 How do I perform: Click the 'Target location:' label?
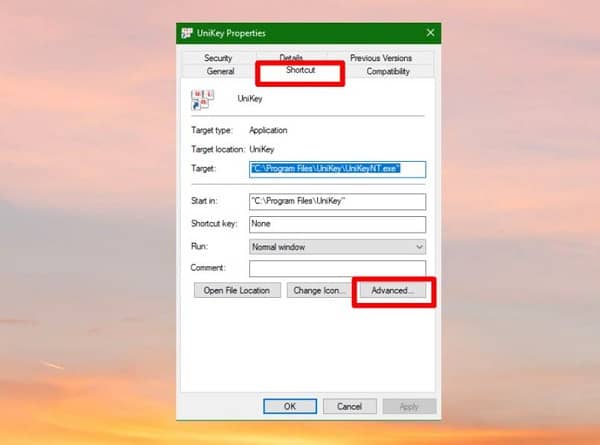coord(218,149)
